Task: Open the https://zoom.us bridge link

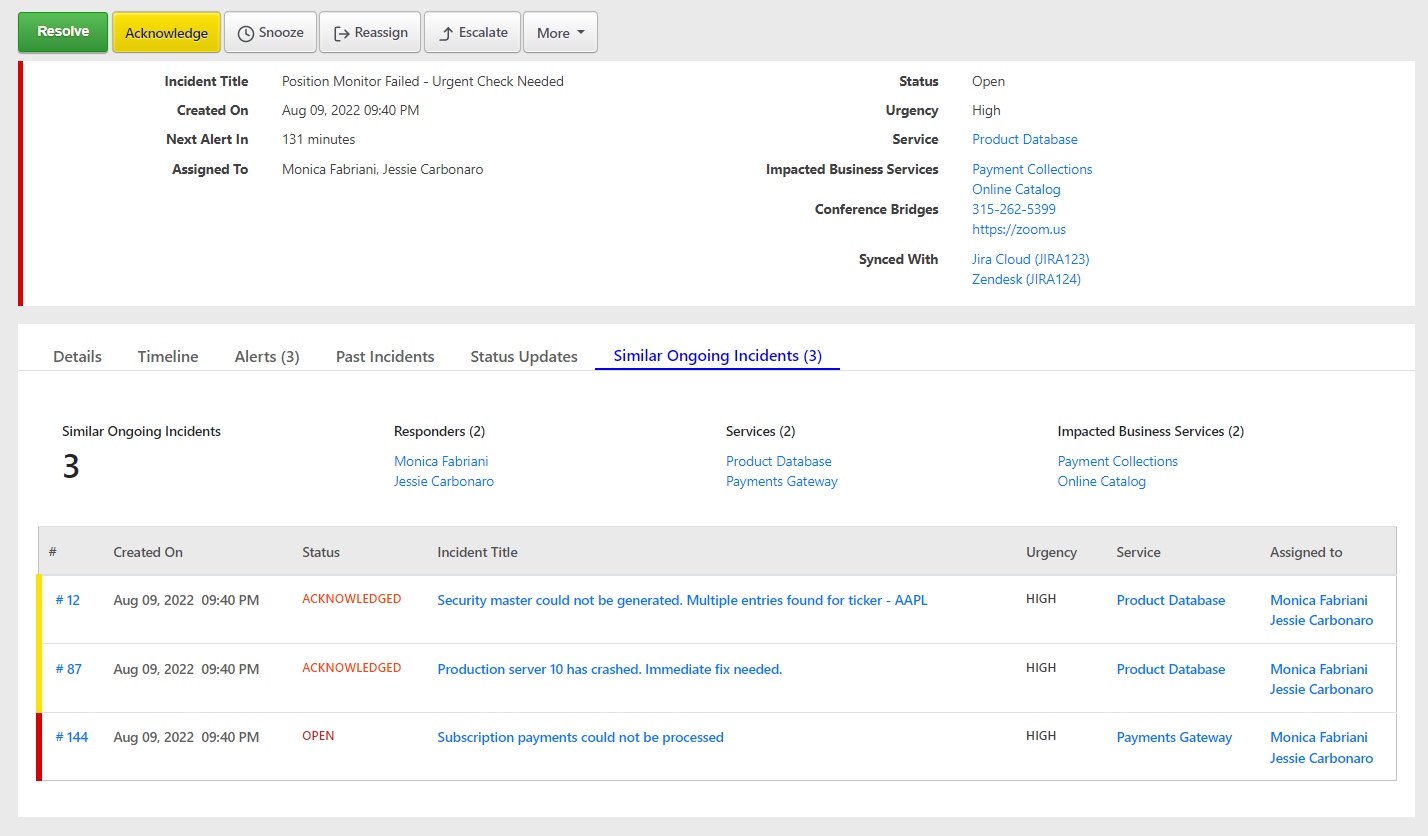Action: tap(1019, 229)
